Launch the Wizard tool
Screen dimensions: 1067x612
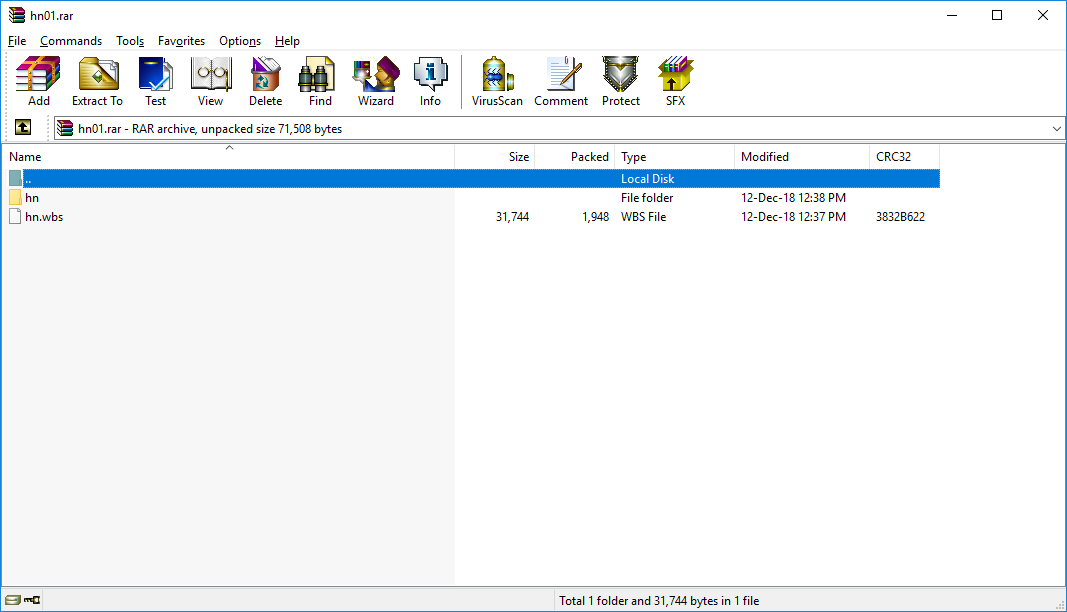376,81
